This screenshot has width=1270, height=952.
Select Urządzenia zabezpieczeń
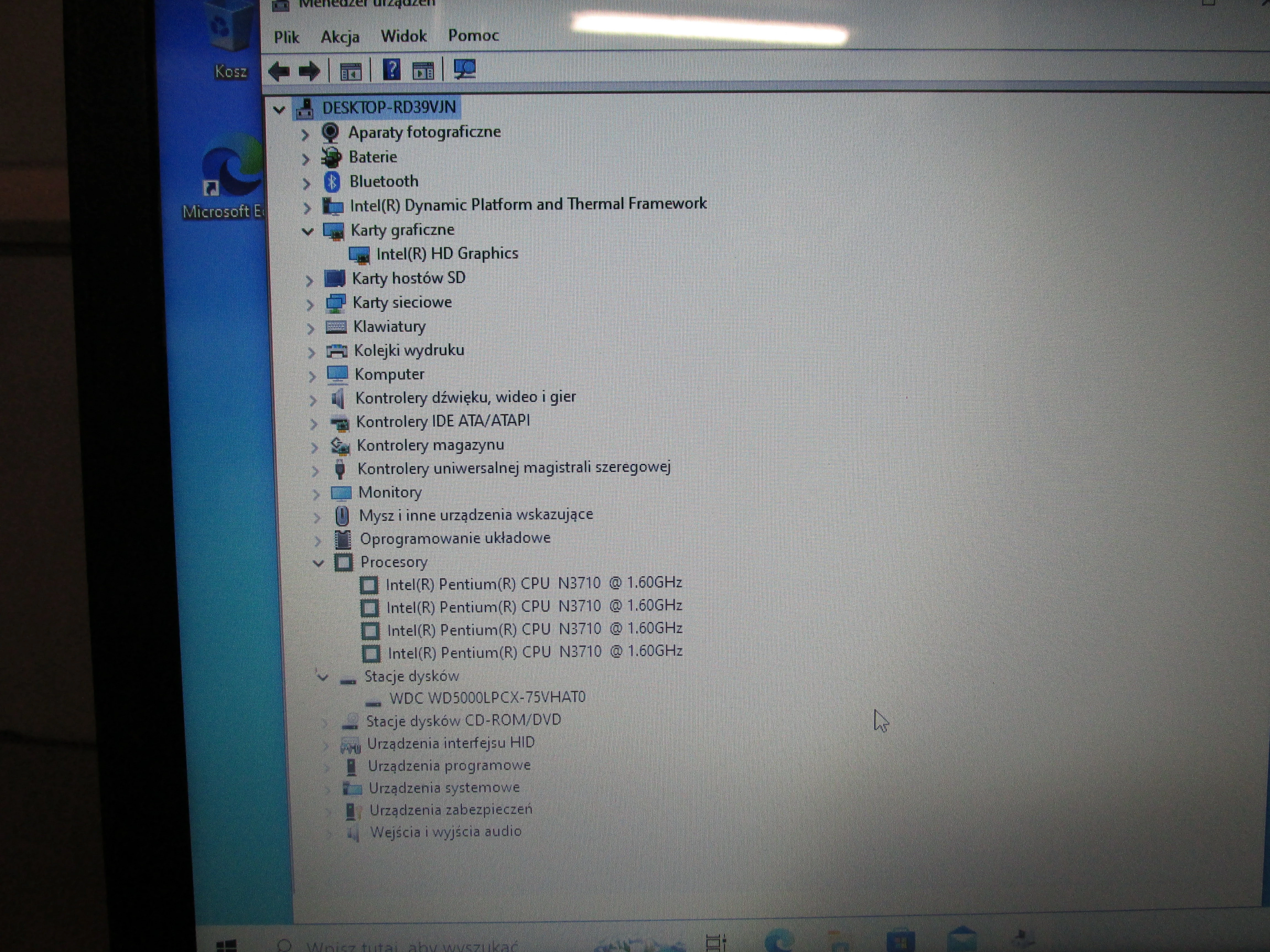click(x=451, y=810)
